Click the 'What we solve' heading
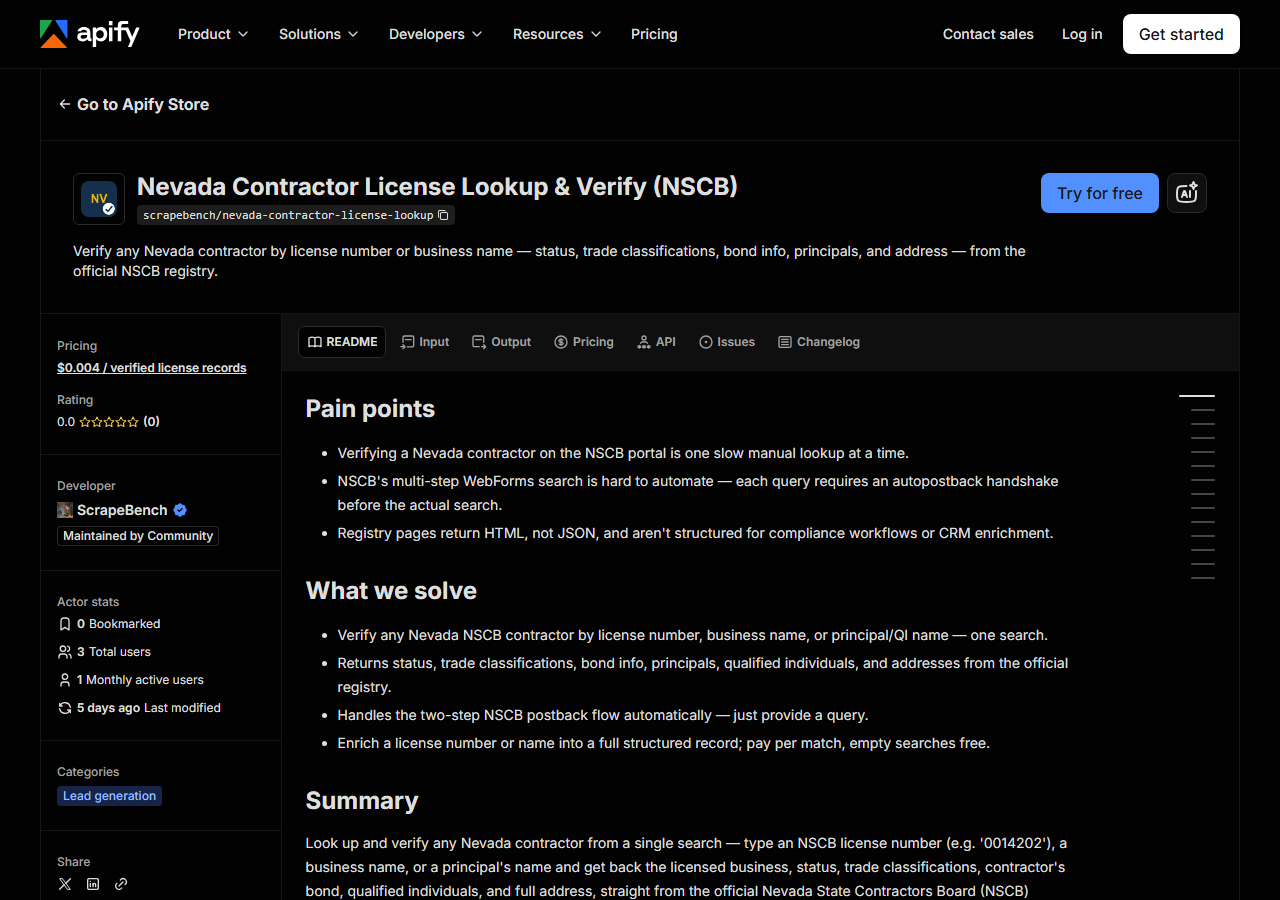 click(x=391, y=591)
